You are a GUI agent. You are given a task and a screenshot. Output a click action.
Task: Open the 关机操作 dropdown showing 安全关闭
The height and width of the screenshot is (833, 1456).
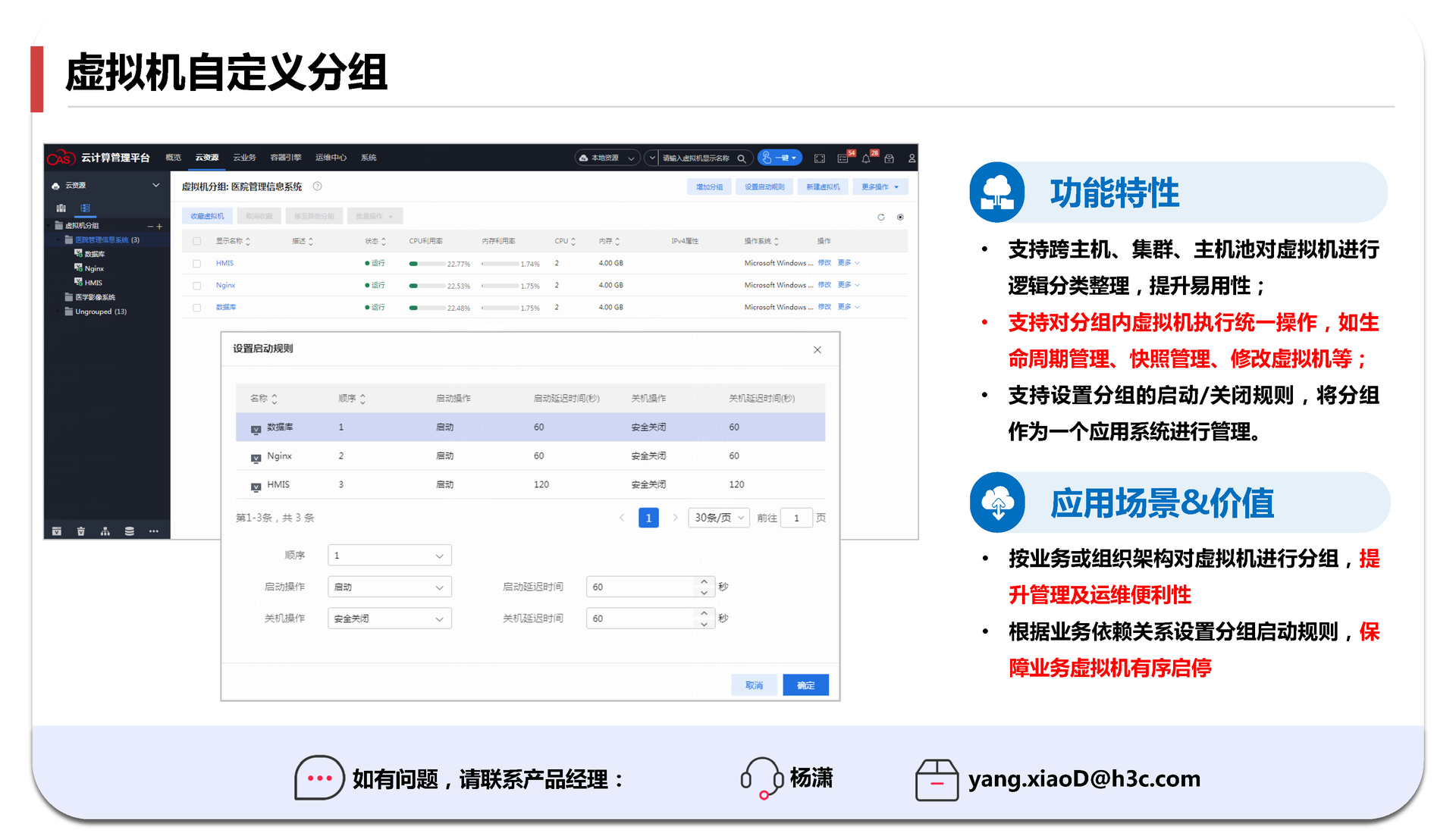point(389,618)
